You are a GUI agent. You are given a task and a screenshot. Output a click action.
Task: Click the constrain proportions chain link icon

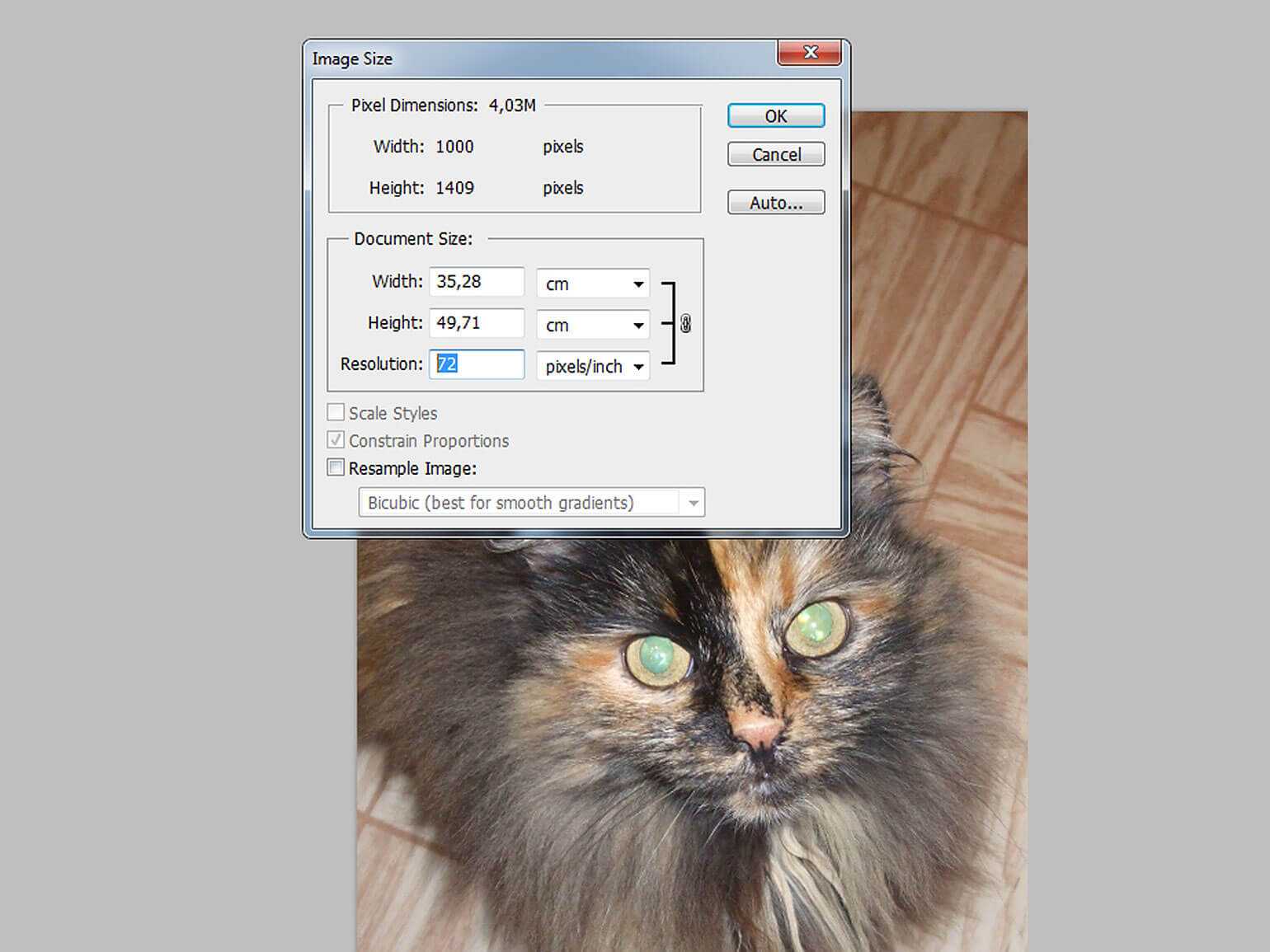click(685, 324)
